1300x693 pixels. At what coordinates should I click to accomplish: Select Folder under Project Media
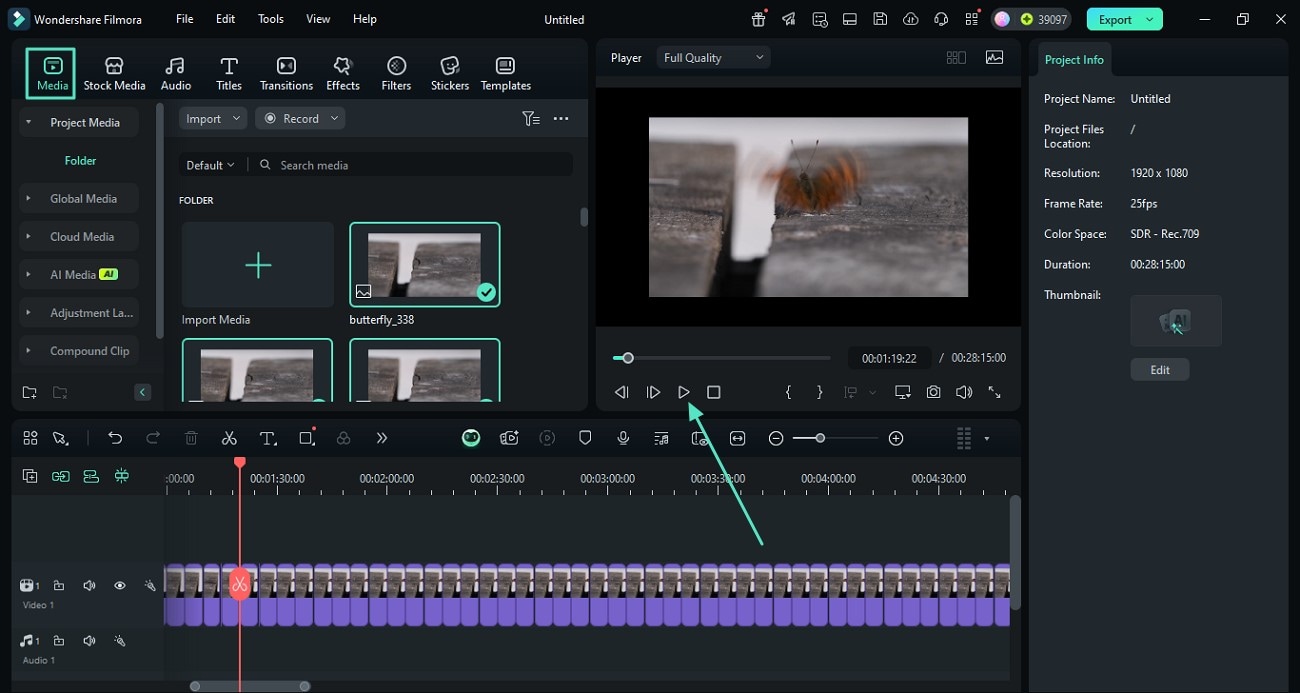click(80, 160)
